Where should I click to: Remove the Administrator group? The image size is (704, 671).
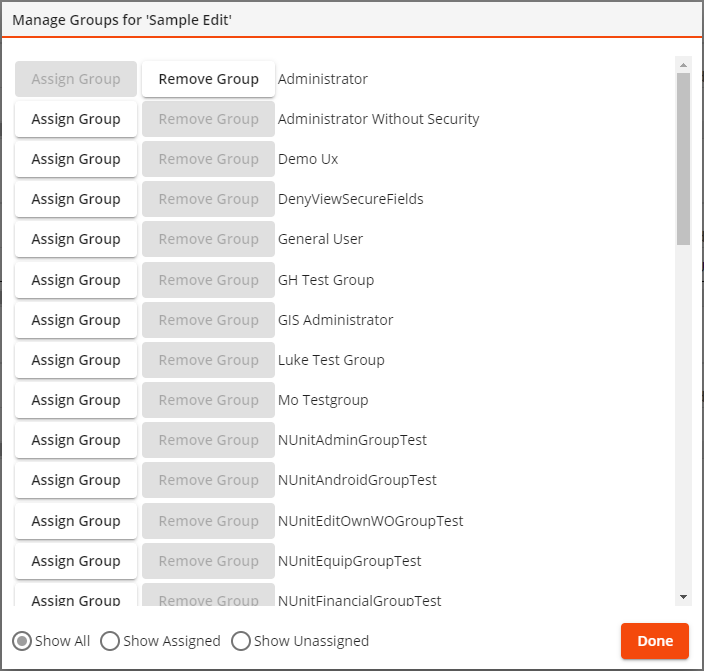[208, 79]
